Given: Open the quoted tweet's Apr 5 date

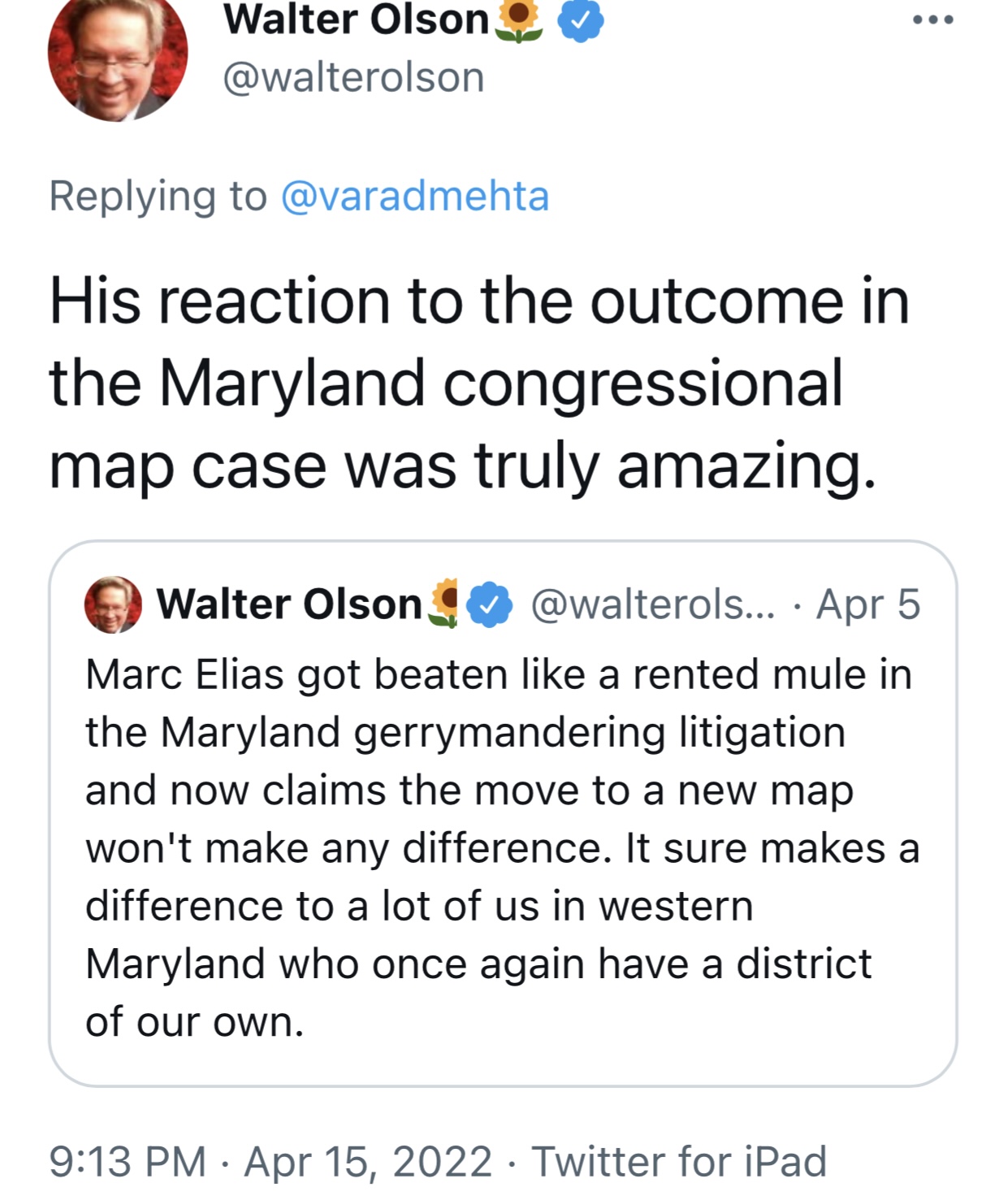Looking at the screenshot, I should (x=867, y=604).
